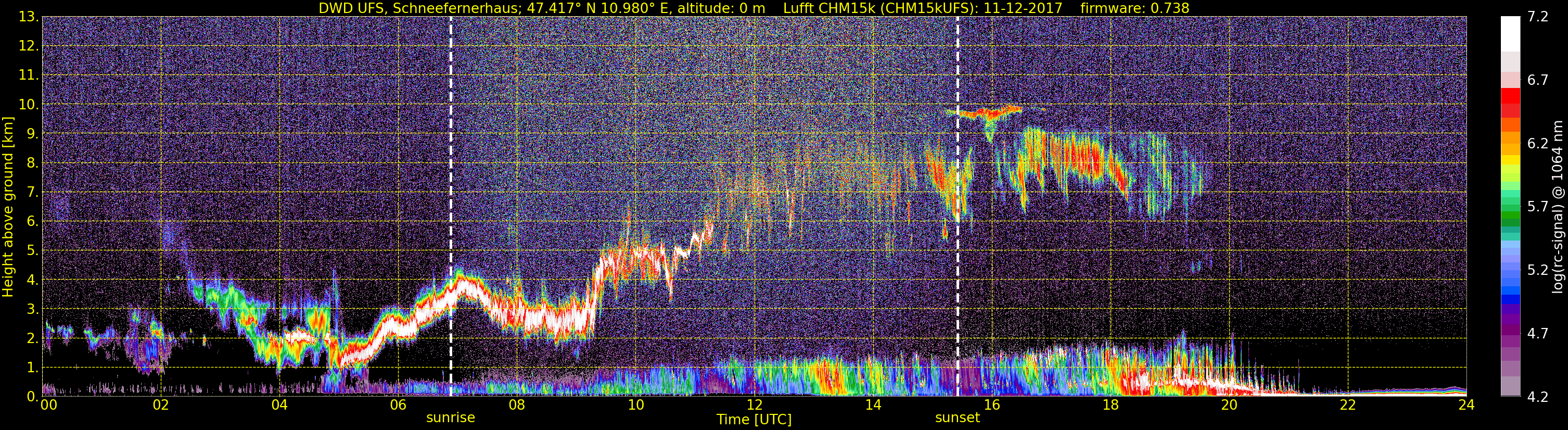The image size is (1568, 430).
Task: Click the "24" tick on the time axis
Action: tap(1467, 405)
